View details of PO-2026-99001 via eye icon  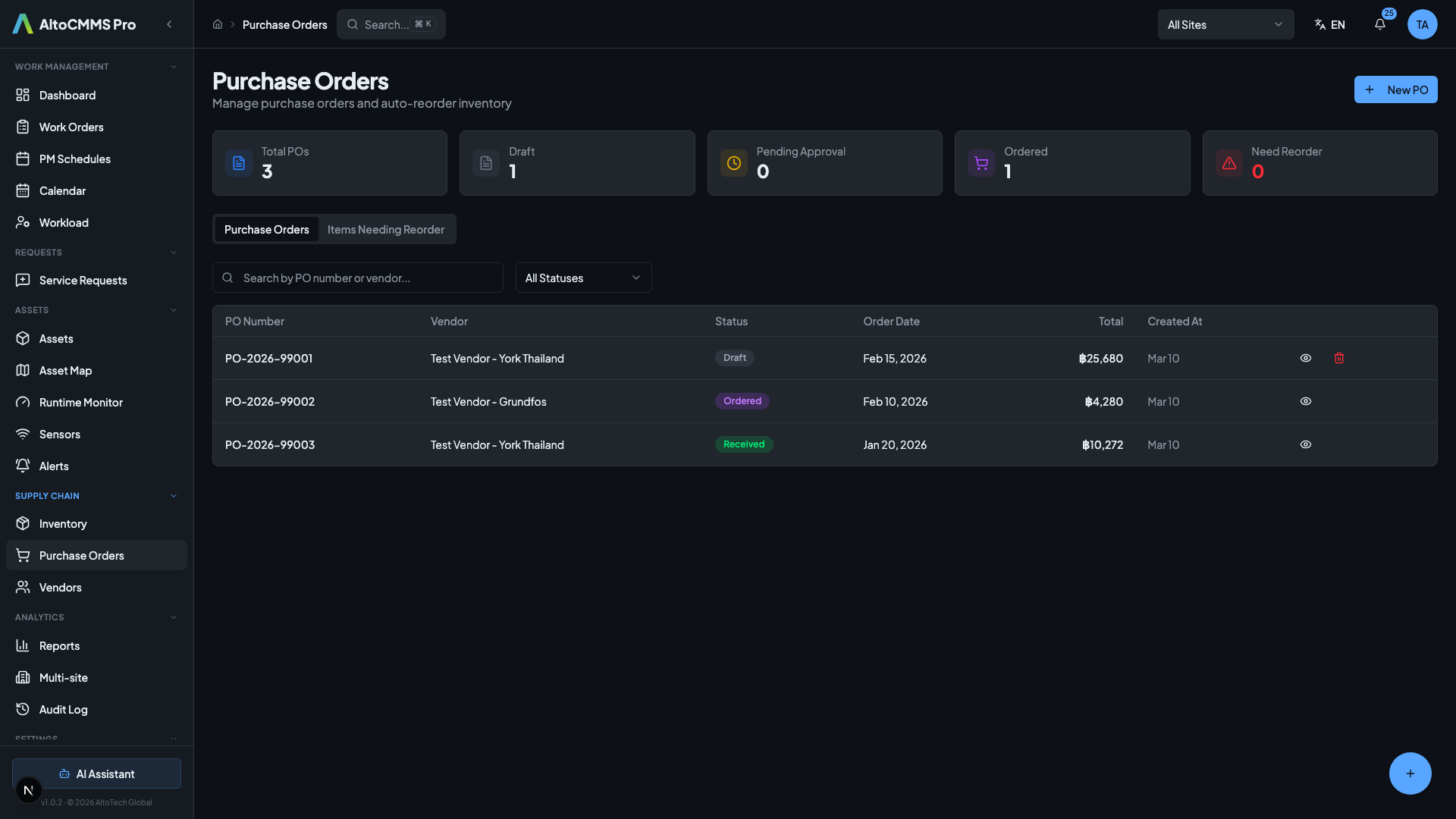[1305, 358]
